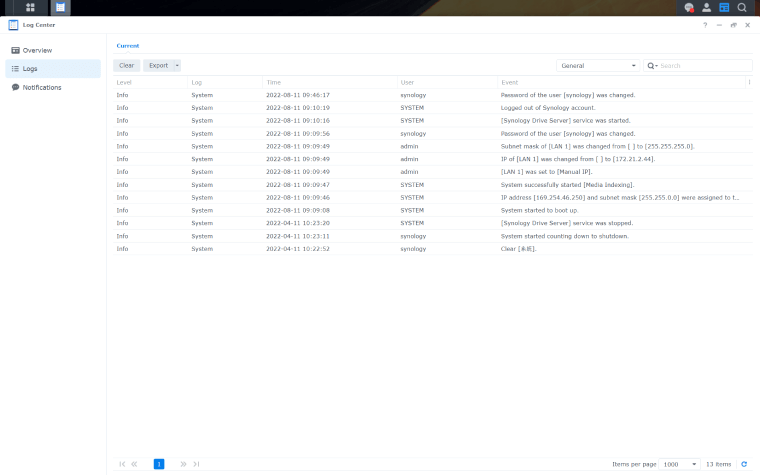This screenshot has height=475, width=760.
Task: Click the Log Center taskbar icon
Action: [60, 8]
